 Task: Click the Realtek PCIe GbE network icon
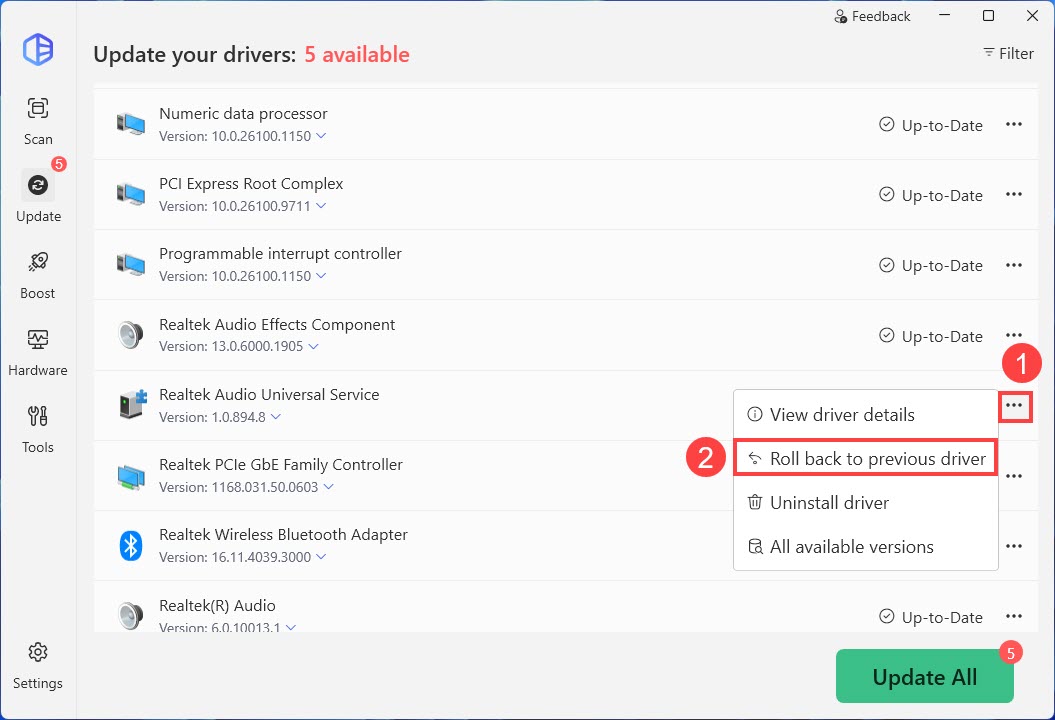coord(131,476)
